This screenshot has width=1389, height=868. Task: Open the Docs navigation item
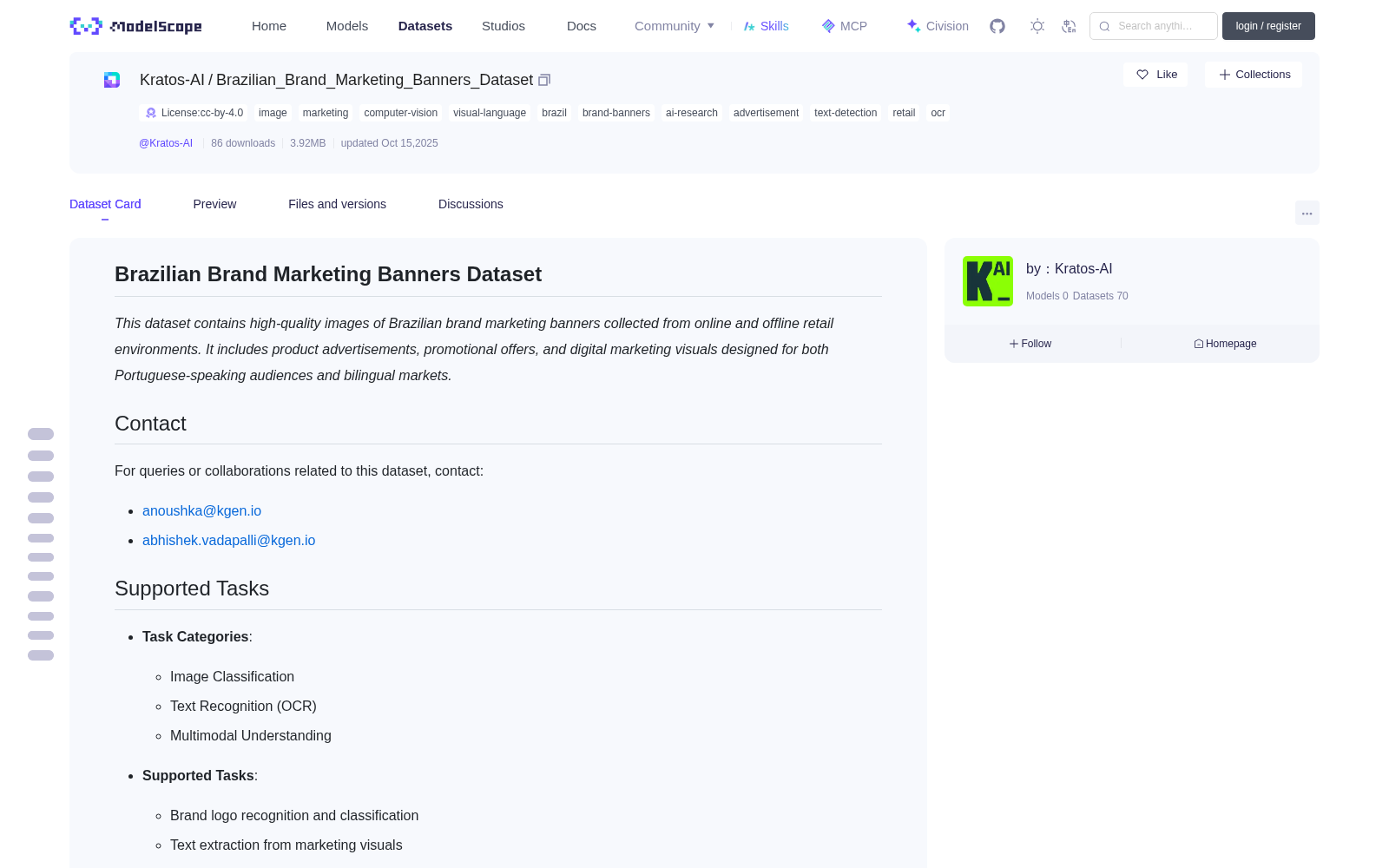point(582,26)
